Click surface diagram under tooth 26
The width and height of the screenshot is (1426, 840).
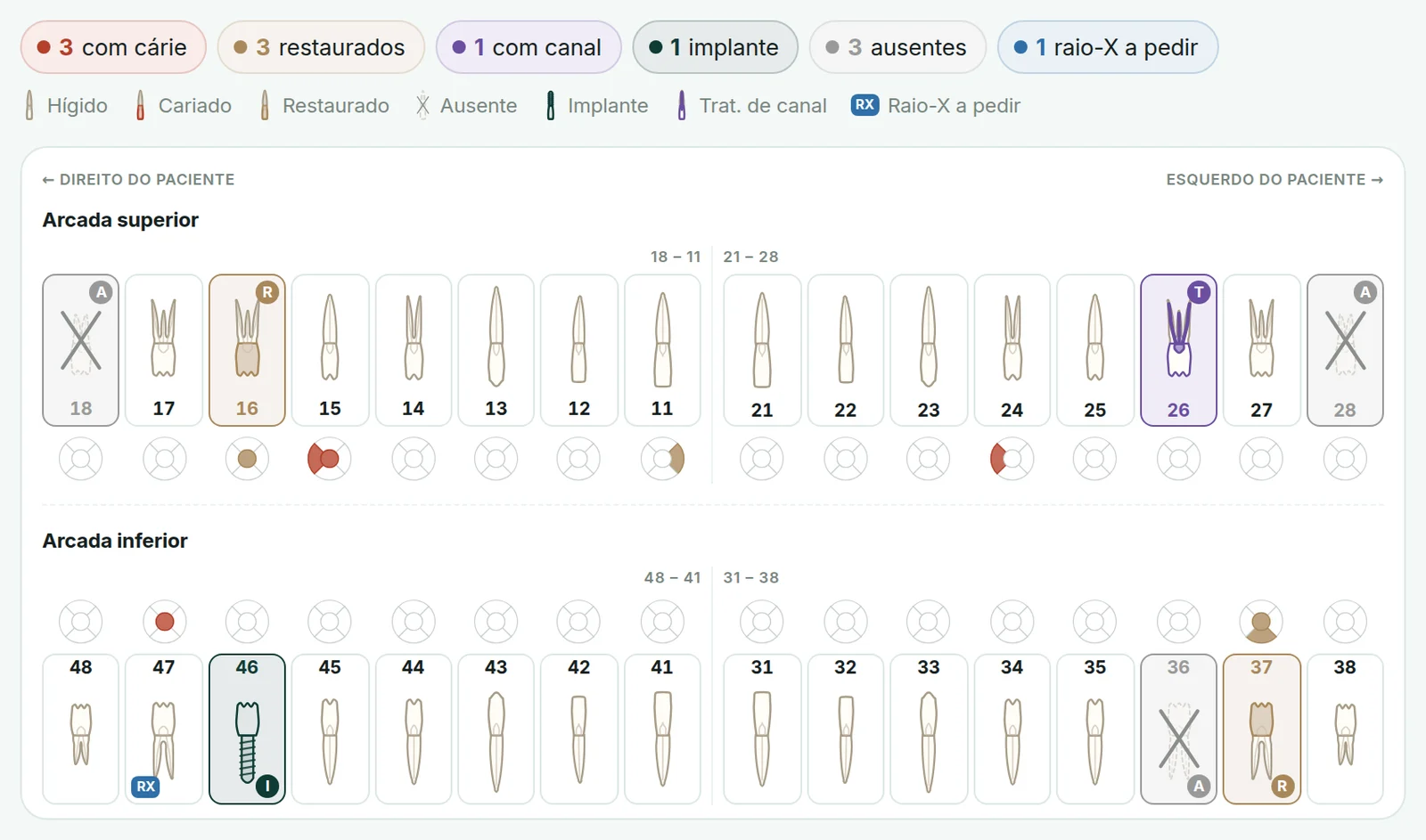click(x=1178, y=459)
